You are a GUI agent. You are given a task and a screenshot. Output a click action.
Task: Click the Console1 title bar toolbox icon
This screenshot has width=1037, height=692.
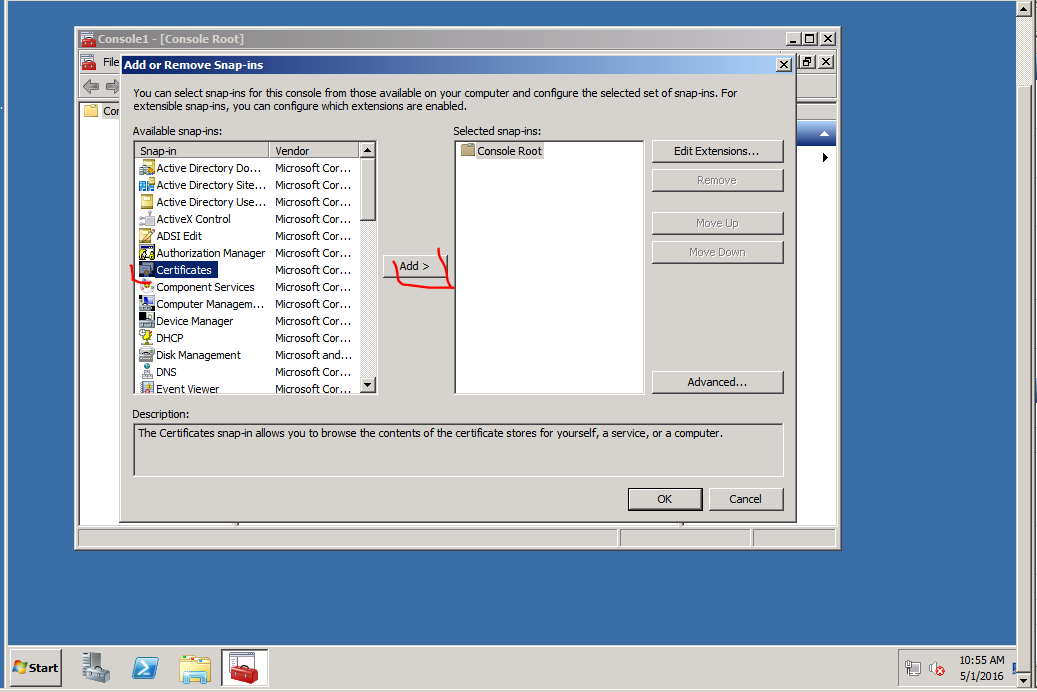point(87,39)
